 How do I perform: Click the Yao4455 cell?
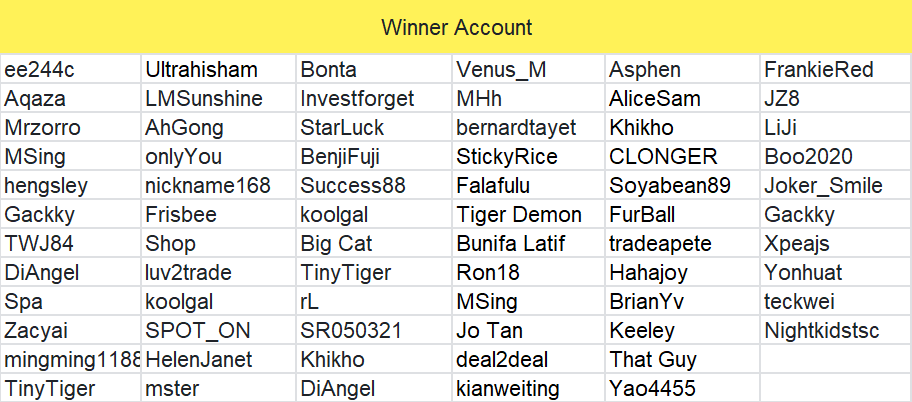coord(682,388)
